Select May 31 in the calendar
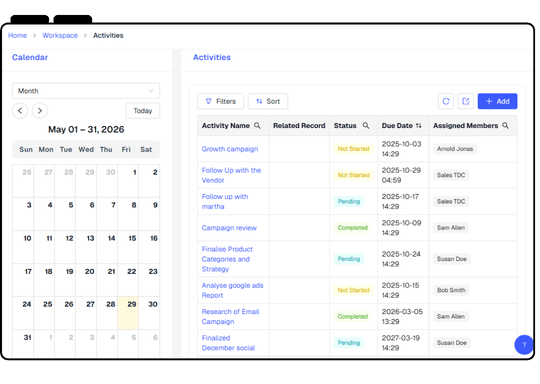The width and height of the screenshot is (540, 384). point(23,343)
